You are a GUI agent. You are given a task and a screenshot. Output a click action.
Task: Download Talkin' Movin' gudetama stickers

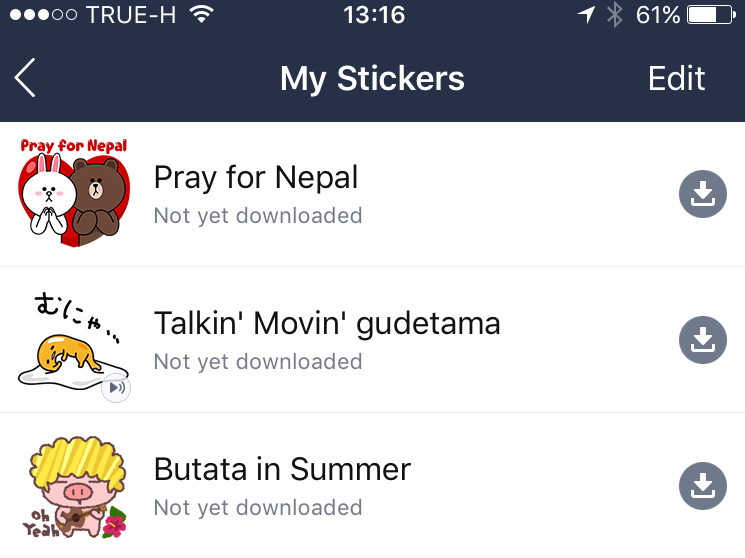(x=703, y=340)
